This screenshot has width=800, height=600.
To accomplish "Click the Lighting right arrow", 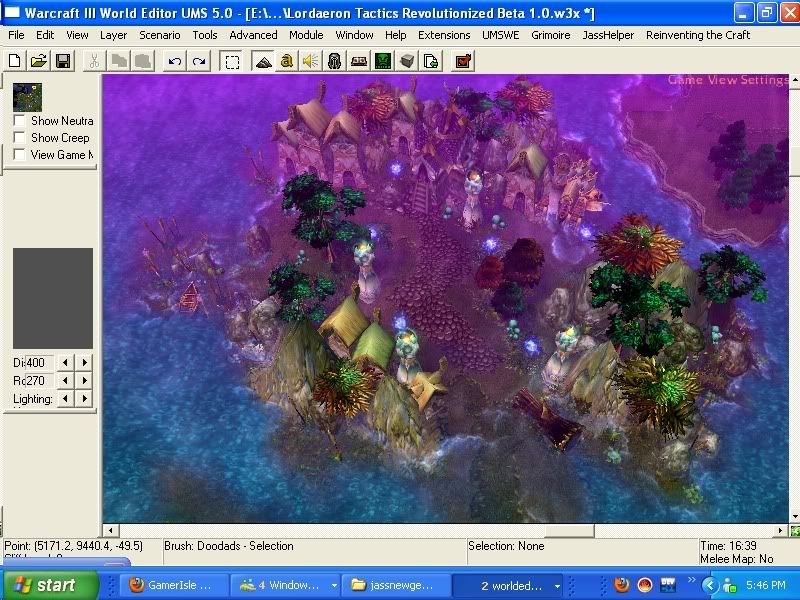I will [x=84, y=398].
